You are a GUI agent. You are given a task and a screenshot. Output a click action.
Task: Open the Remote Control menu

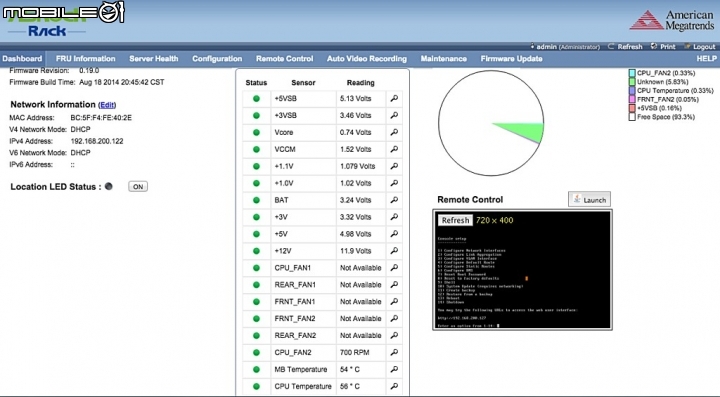284,59
